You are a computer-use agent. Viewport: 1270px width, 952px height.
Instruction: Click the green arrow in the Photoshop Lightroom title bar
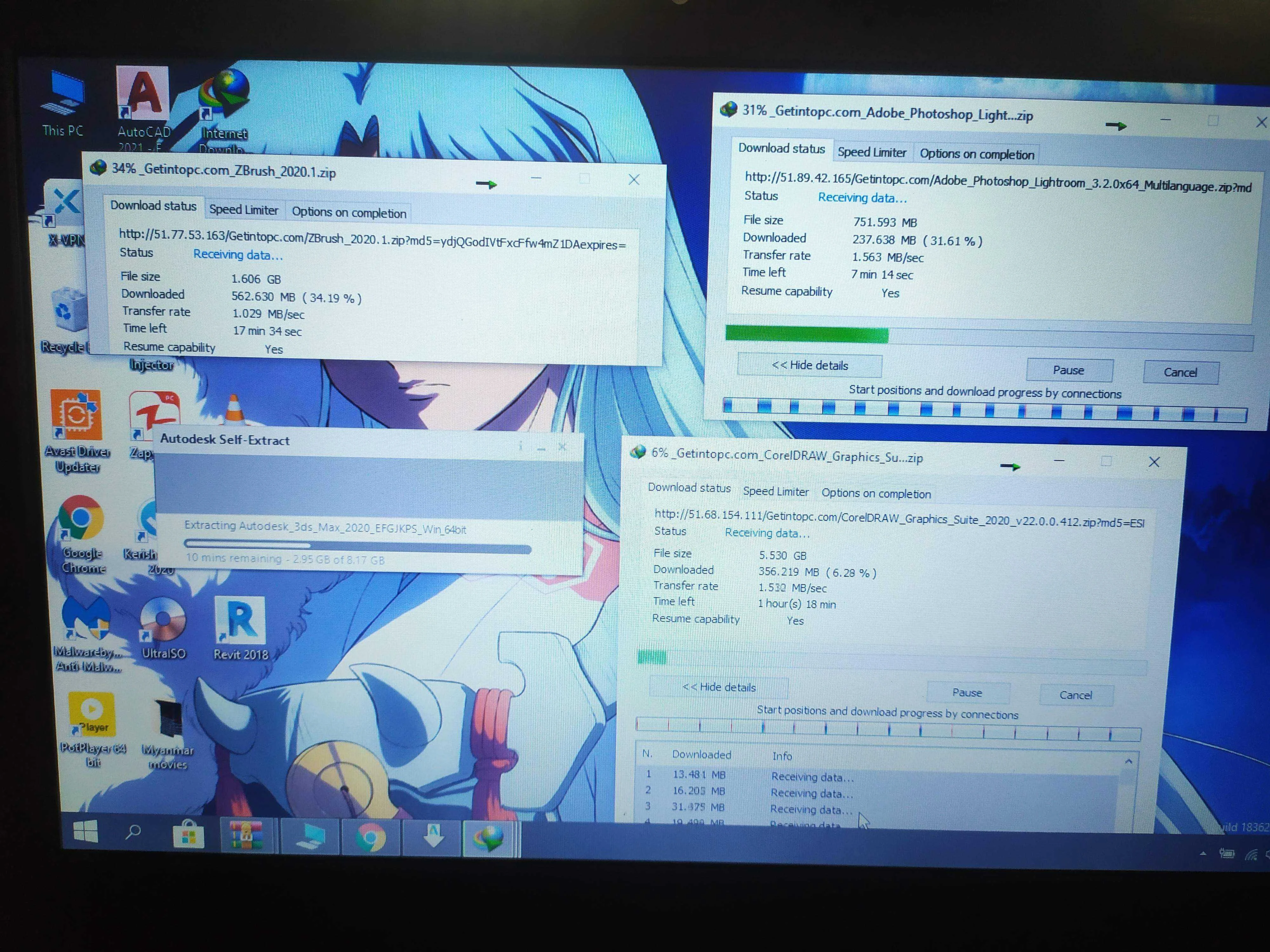[1116, 126]
